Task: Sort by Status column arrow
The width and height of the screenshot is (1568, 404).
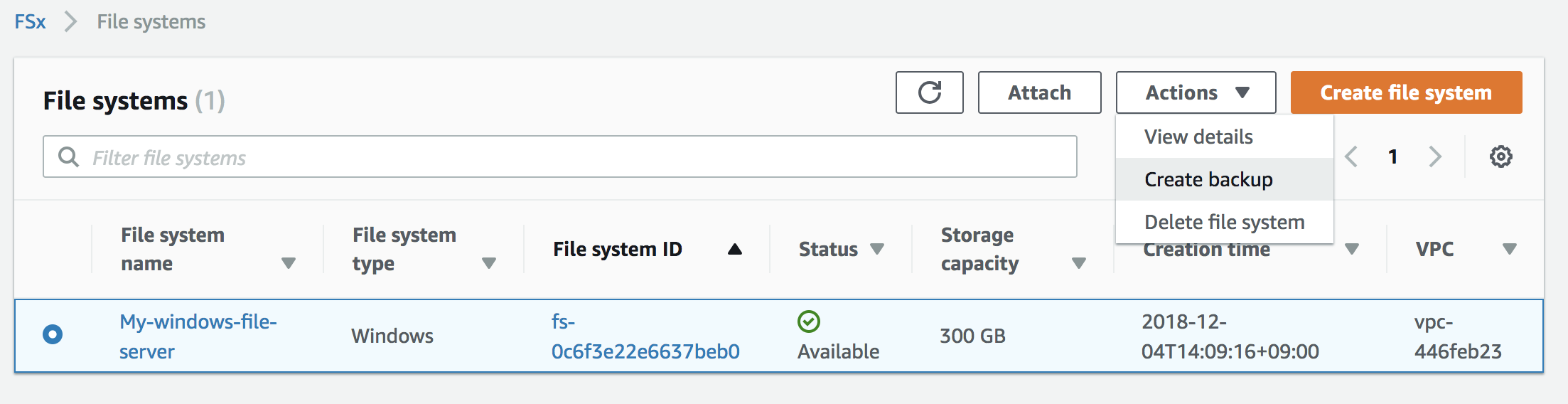Action: point(877,249)
